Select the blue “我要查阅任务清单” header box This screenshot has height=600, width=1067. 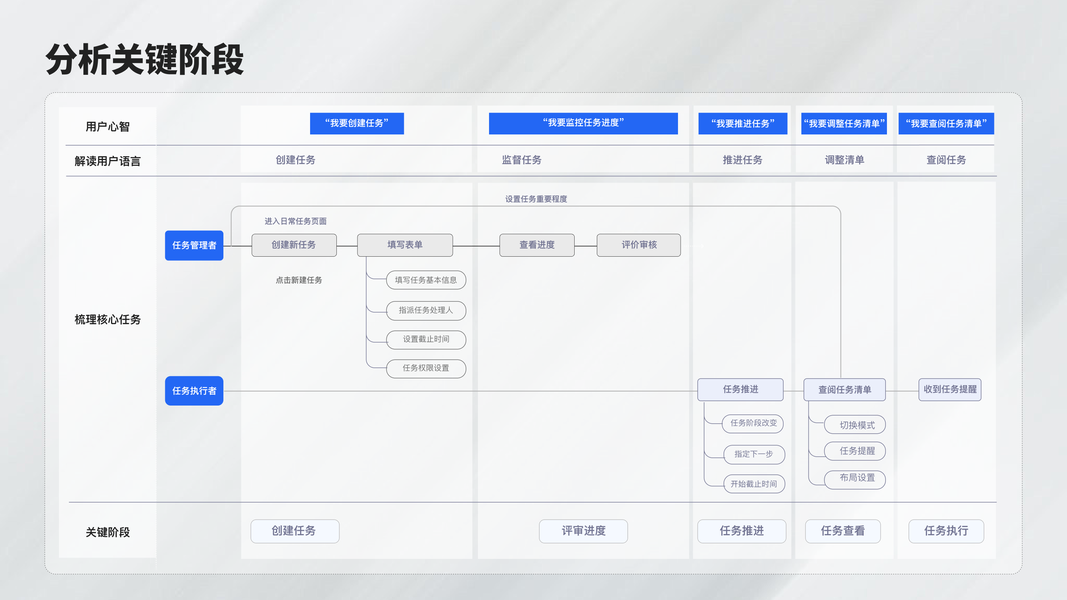[946, 123]
